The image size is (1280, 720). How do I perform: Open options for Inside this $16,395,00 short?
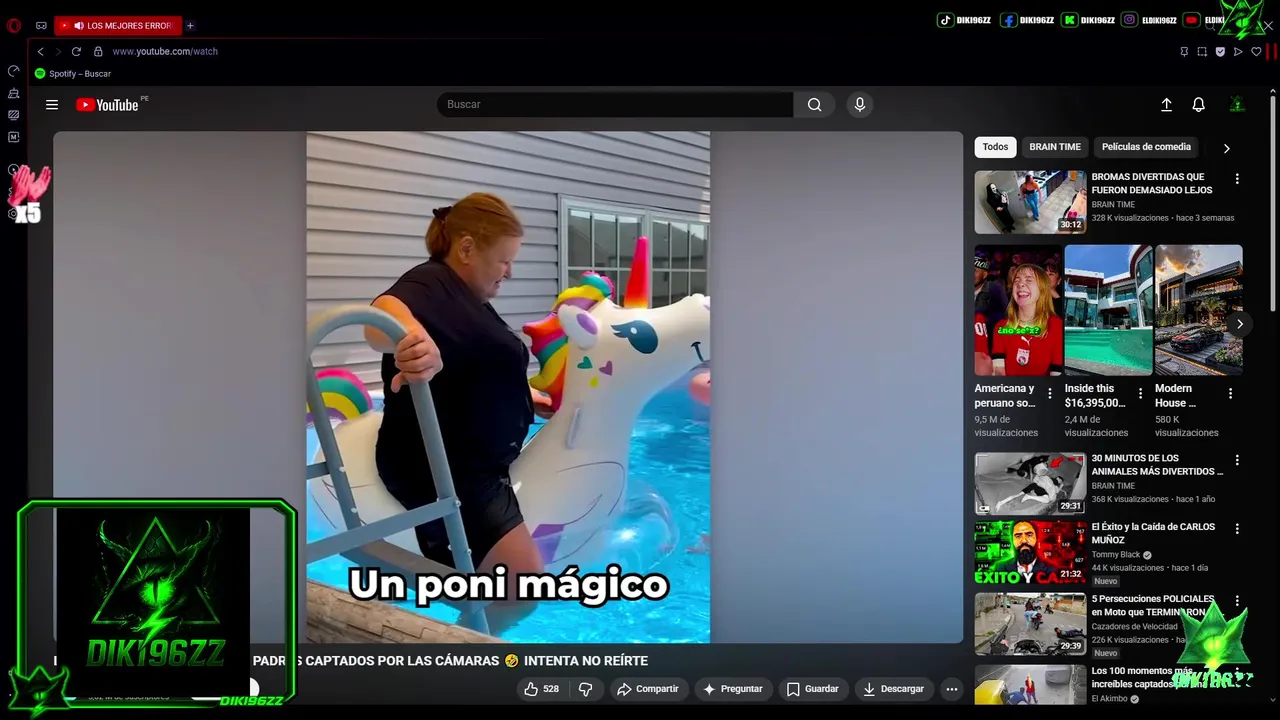click(x=1140, y=394)
